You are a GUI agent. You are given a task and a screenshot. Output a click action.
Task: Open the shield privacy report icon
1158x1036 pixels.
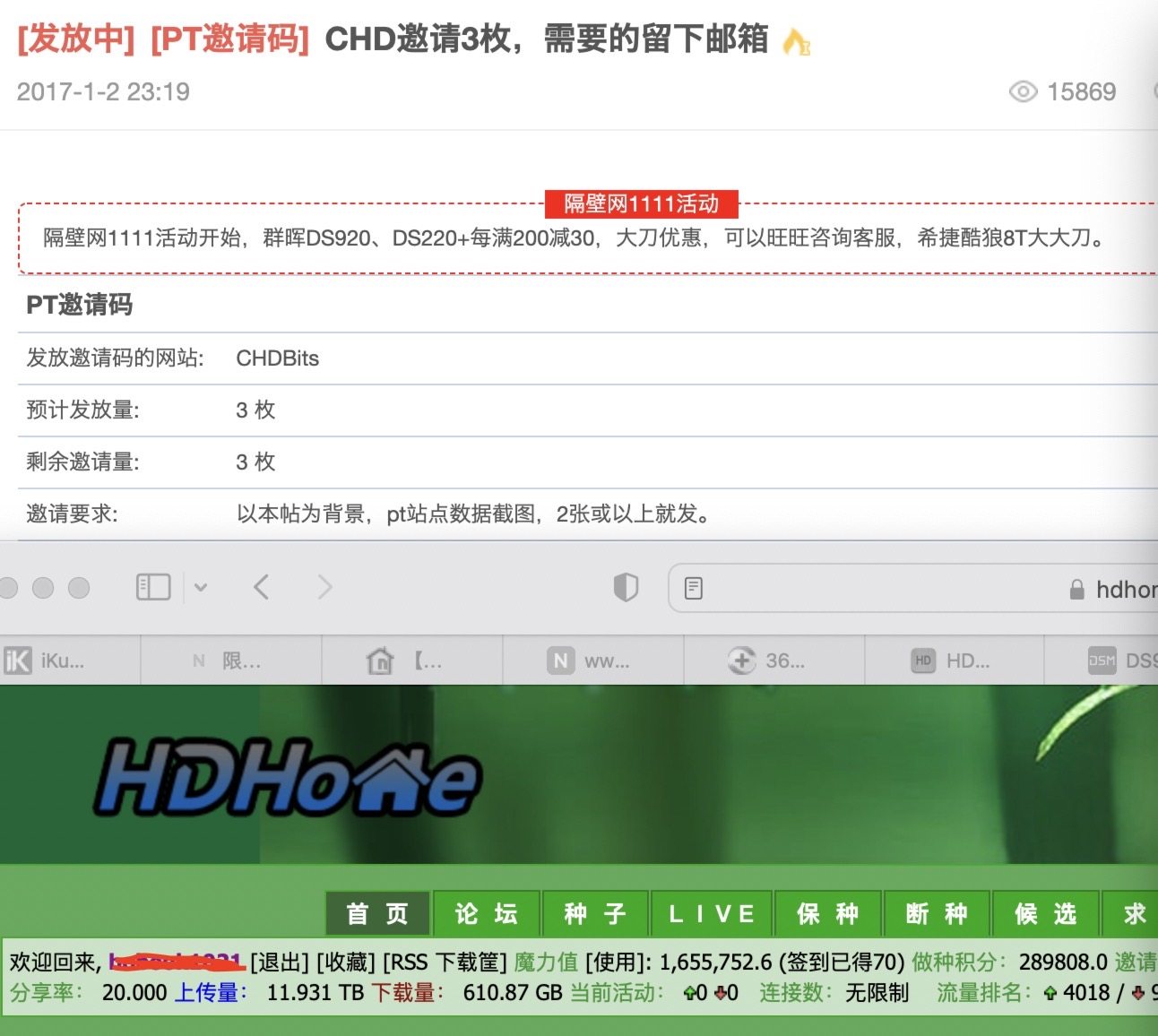[626, 587]
